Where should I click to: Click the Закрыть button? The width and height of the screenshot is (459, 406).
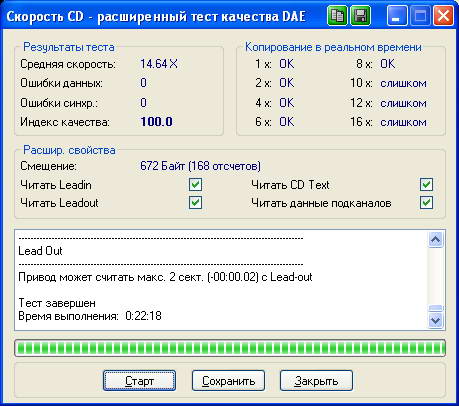click(316, 380)
